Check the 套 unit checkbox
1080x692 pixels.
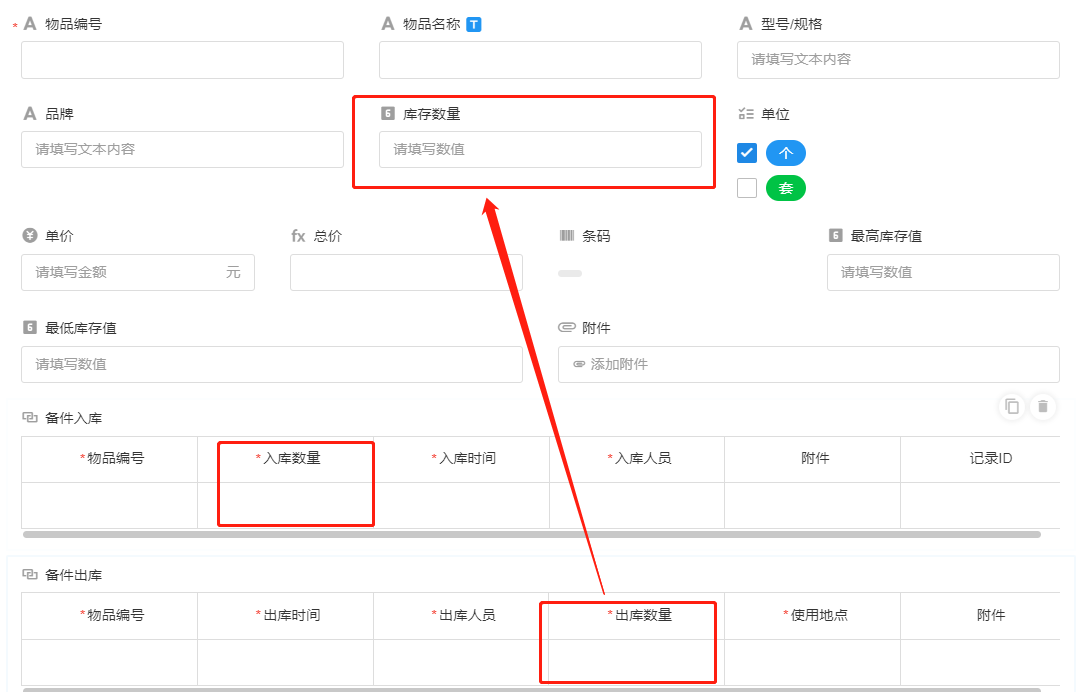746,188
